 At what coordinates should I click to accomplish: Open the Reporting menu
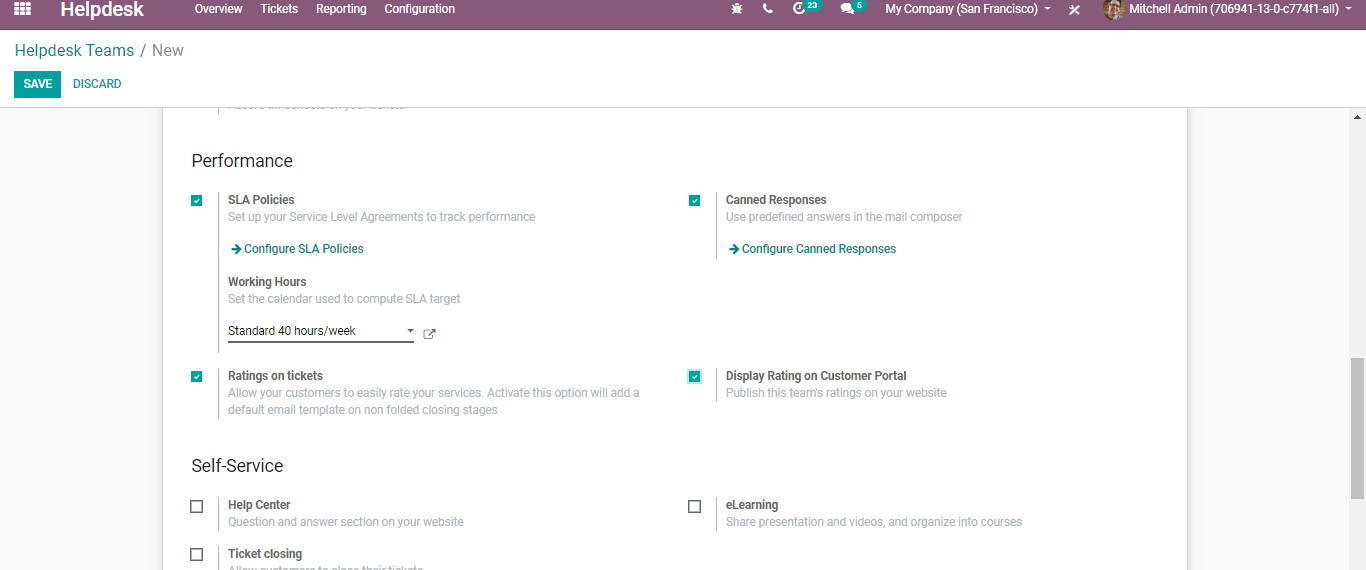pyautogui.click(x=341, y=9)
